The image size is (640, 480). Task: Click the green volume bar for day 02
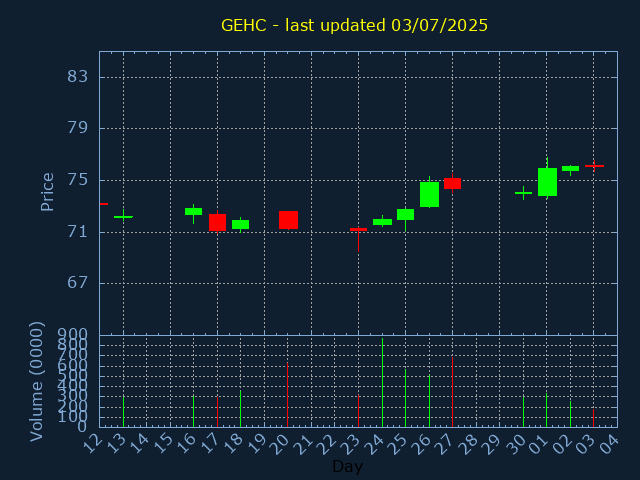[570, 414]
